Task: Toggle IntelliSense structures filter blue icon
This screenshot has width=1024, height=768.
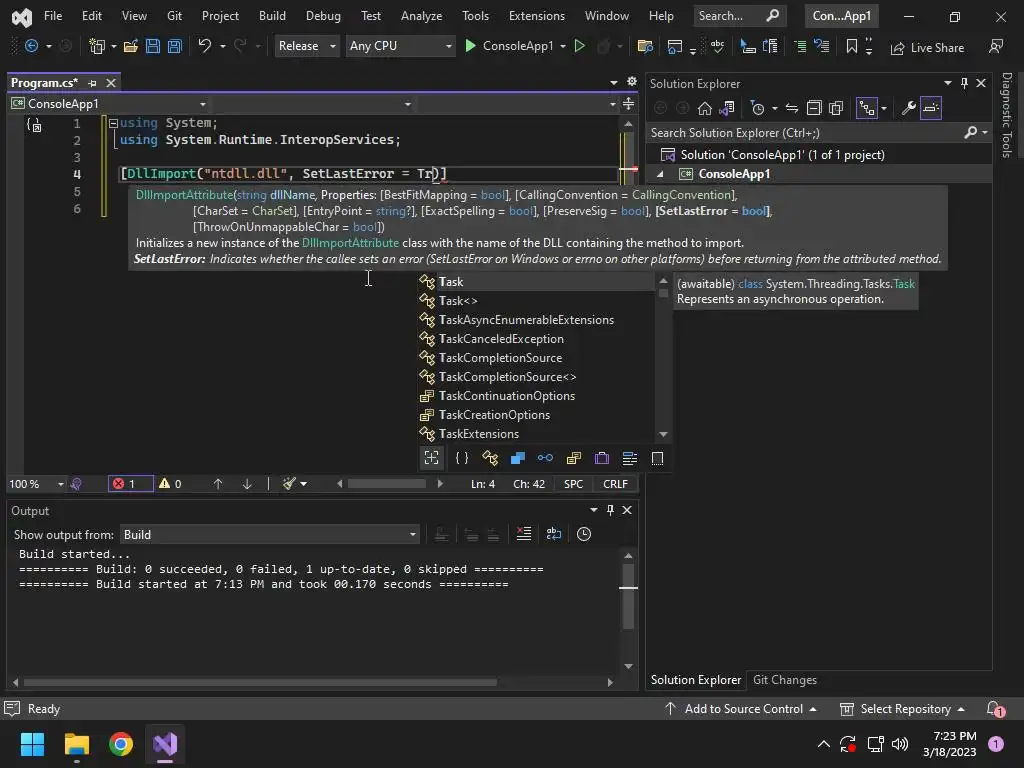Action: [x=518, y=458]
